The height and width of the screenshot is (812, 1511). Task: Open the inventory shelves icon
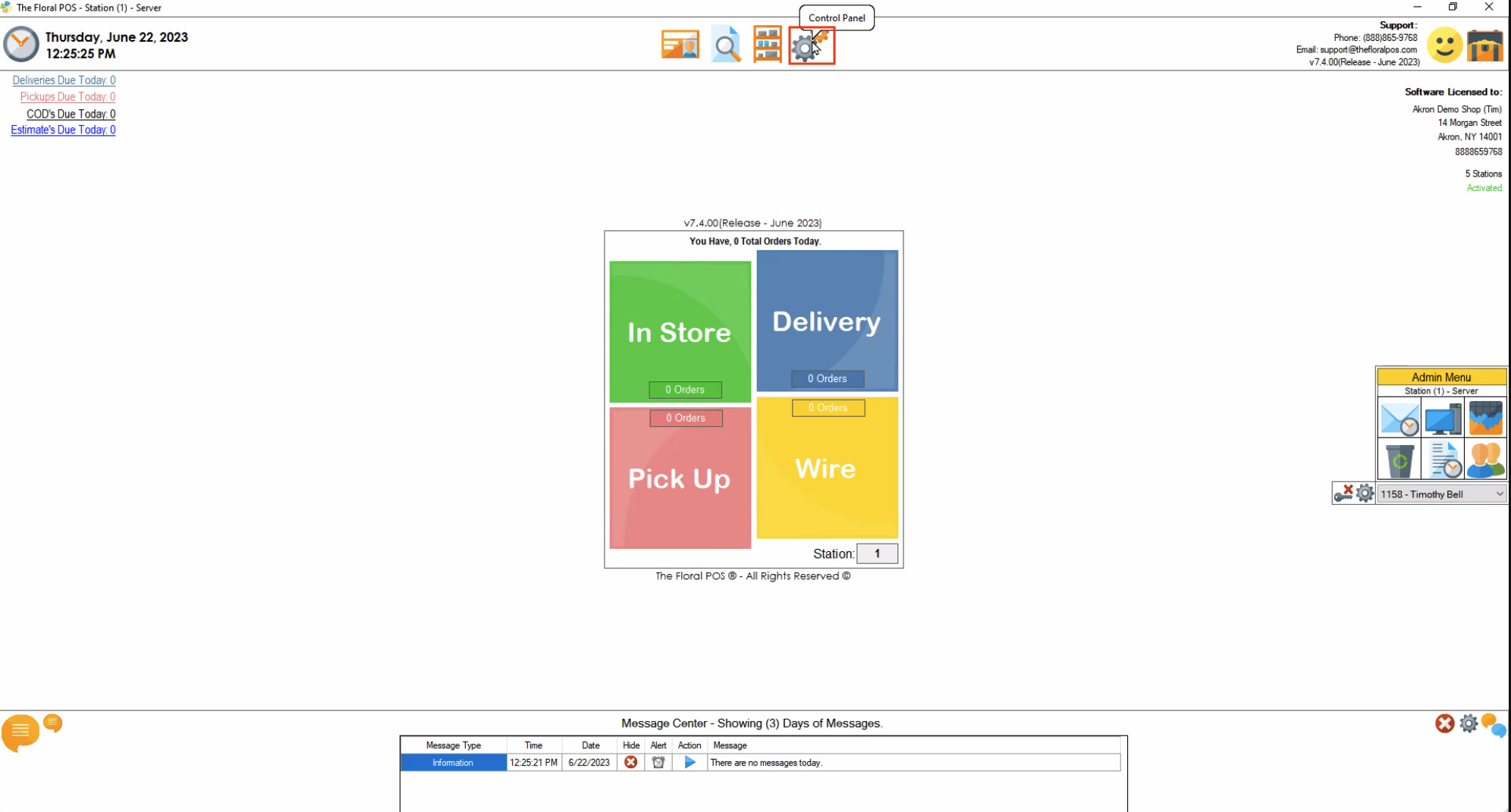click(767, 45)
